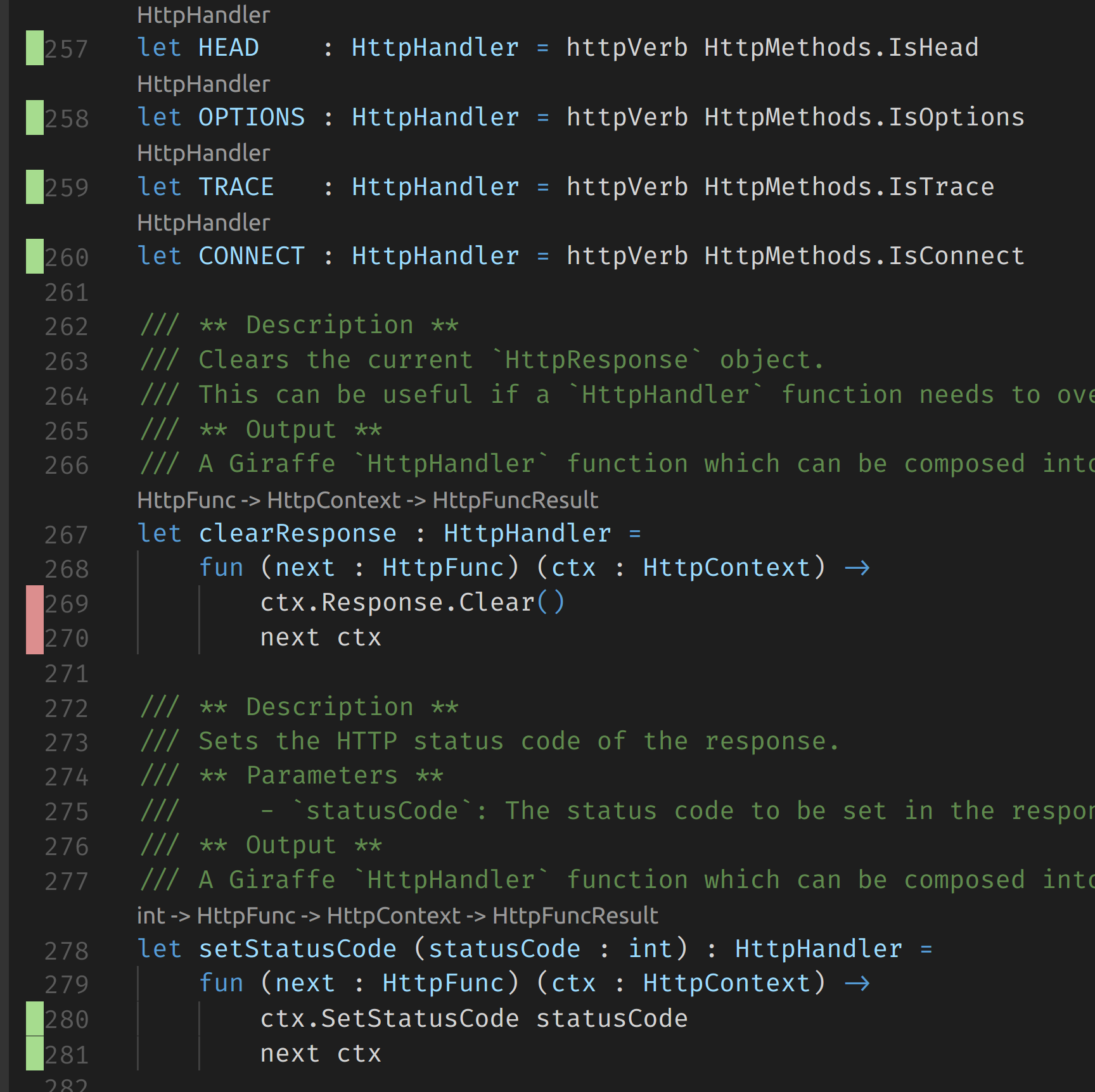The image size is (1095, 1092).
Task: Click line number 280 in gutter
Action: (67, 1019)
